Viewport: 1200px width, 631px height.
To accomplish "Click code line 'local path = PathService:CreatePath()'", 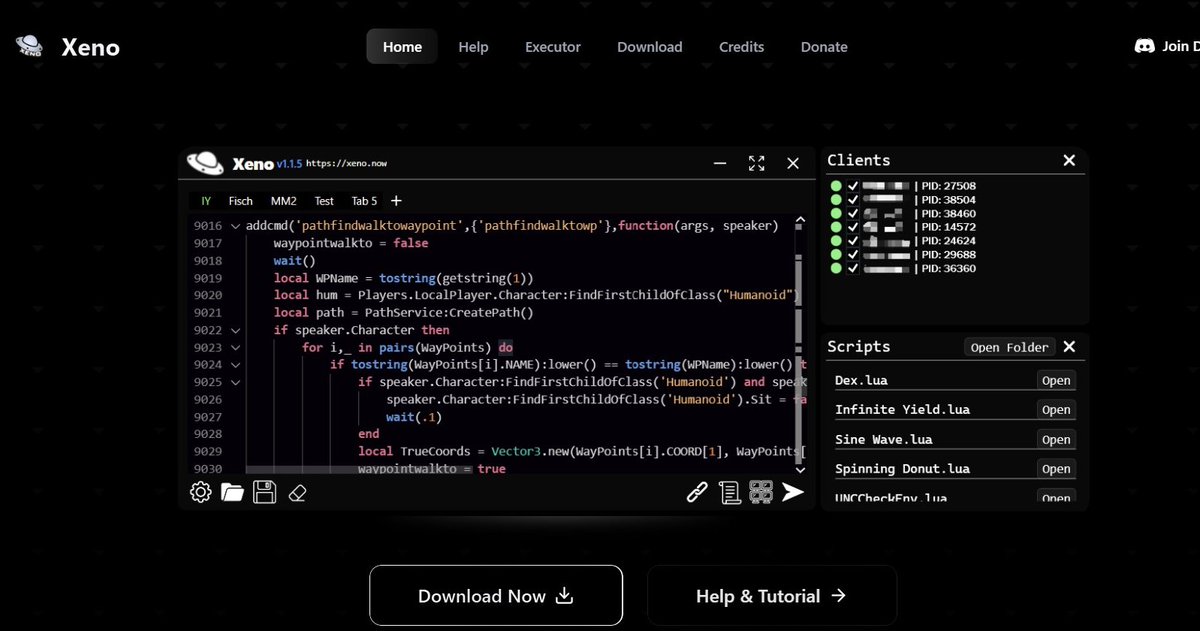I will pos(404,313).
